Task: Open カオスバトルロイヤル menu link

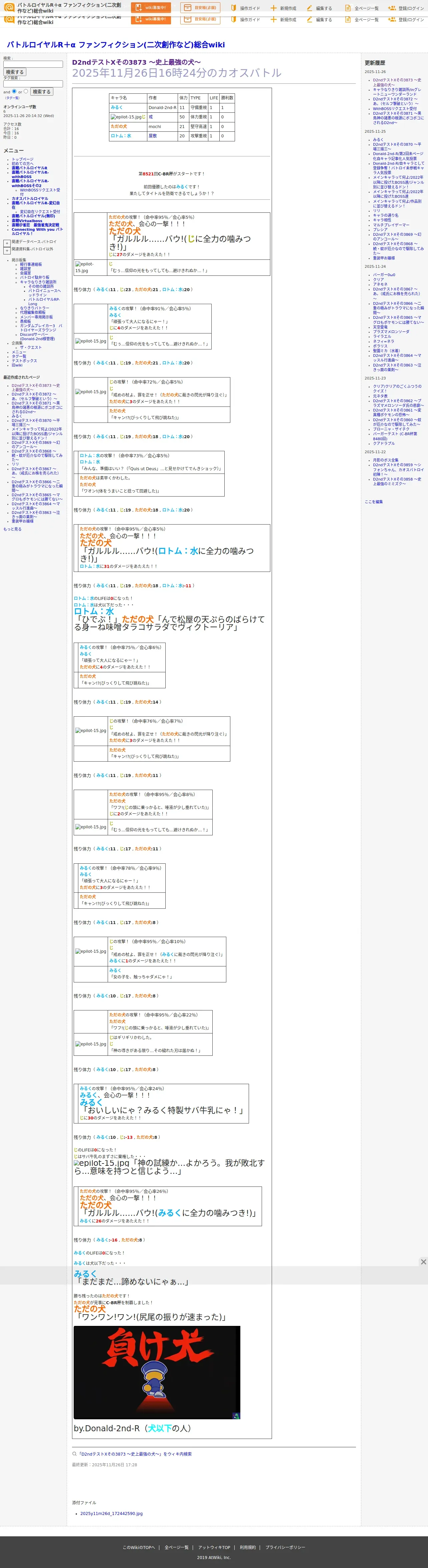Action: coord(30,198)
